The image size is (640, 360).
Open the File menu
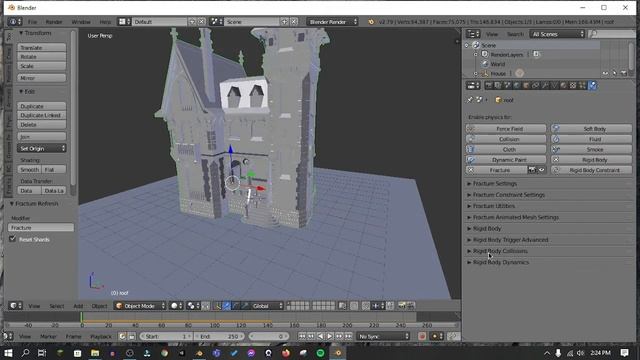coord(33,22)
